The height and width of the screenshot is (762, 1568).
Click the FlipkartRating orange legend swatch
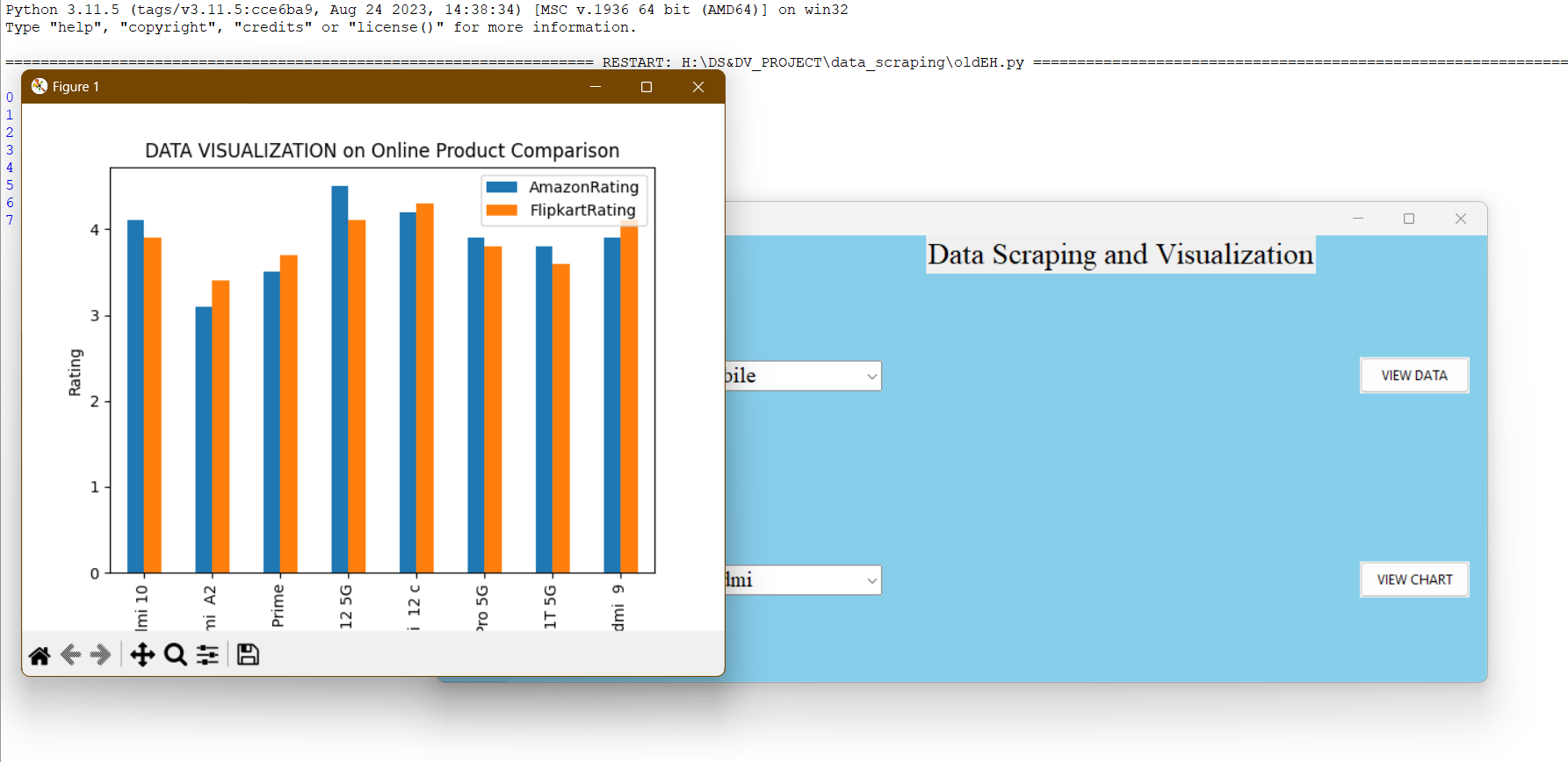click(502, 210)
